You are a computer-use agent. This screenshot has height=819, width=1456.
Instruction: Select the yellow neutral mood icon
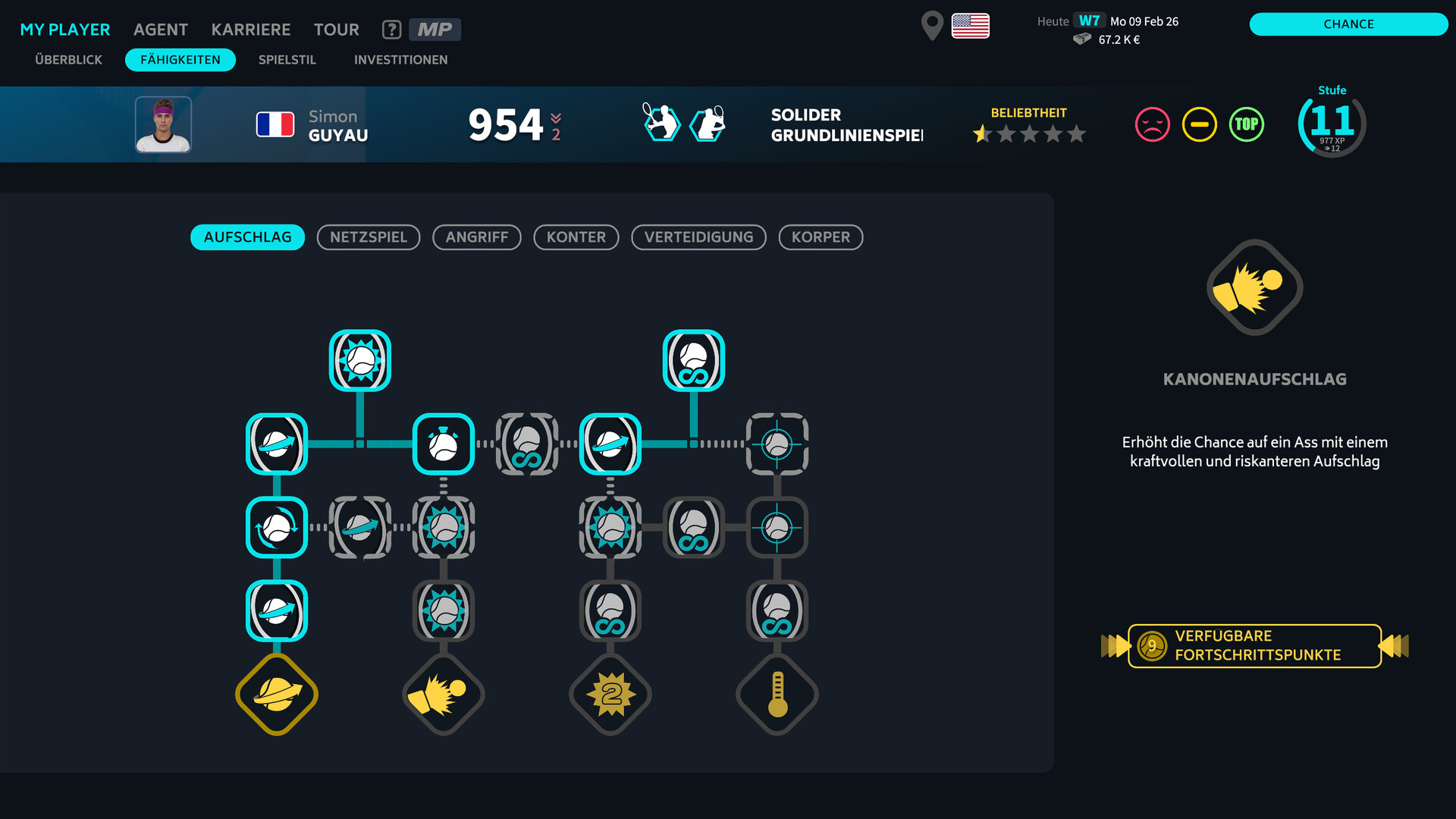pos(1200,124)
